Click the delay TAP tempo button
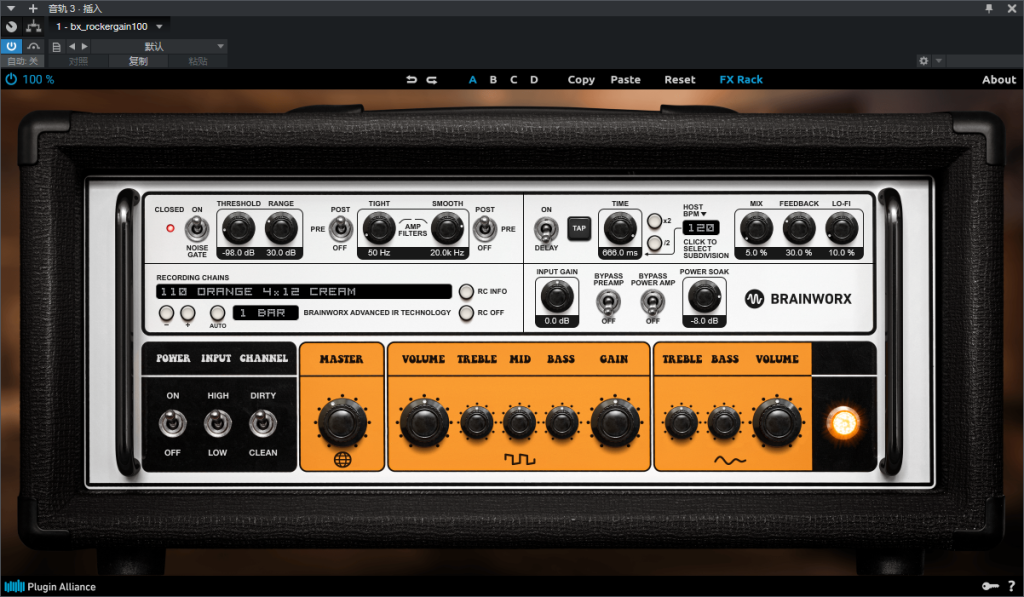The height and width of the screenshot is (597, 1024). [x=579, y=229]
